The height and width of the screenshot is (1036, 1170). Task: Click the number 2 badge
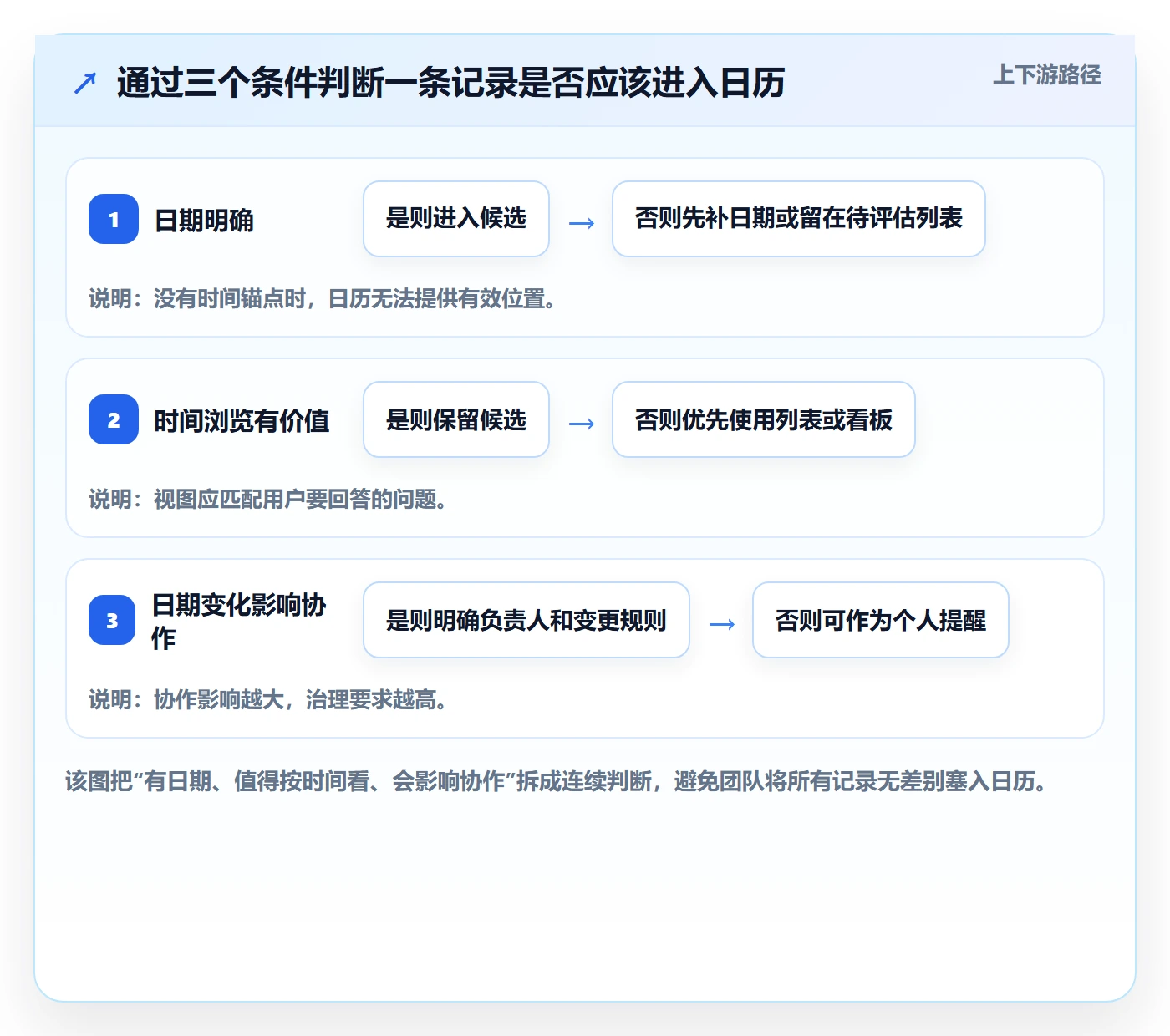[x=114, y=419]
